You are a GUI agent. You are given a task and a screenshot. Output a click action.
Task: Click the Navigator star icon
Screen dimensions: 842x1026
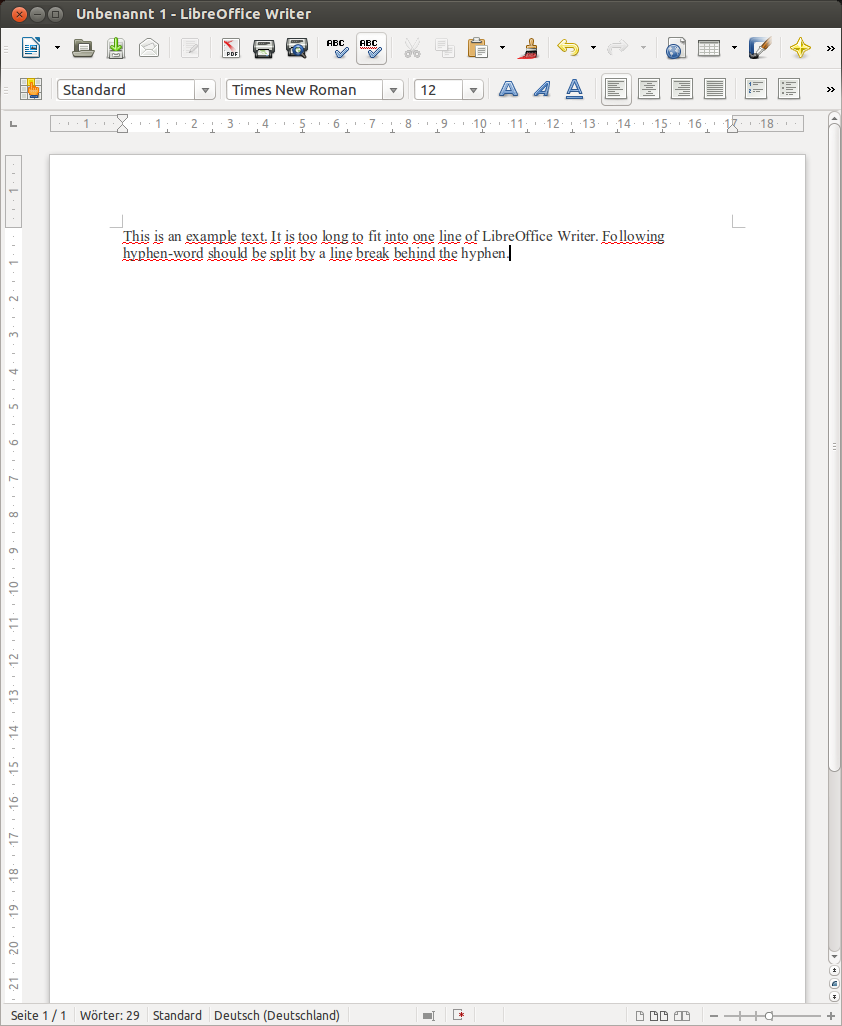(799, 48)
